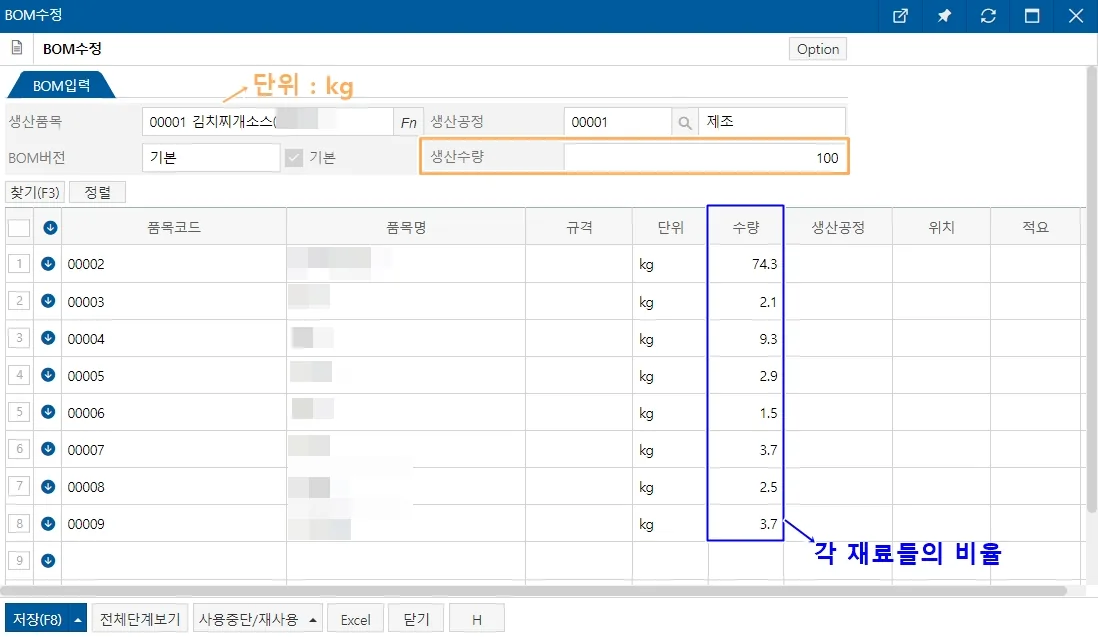Open the Option menu
Image resolution: width=1098 pixels, height=637 pixels.
pyautogui.click(x=818, y=49)
